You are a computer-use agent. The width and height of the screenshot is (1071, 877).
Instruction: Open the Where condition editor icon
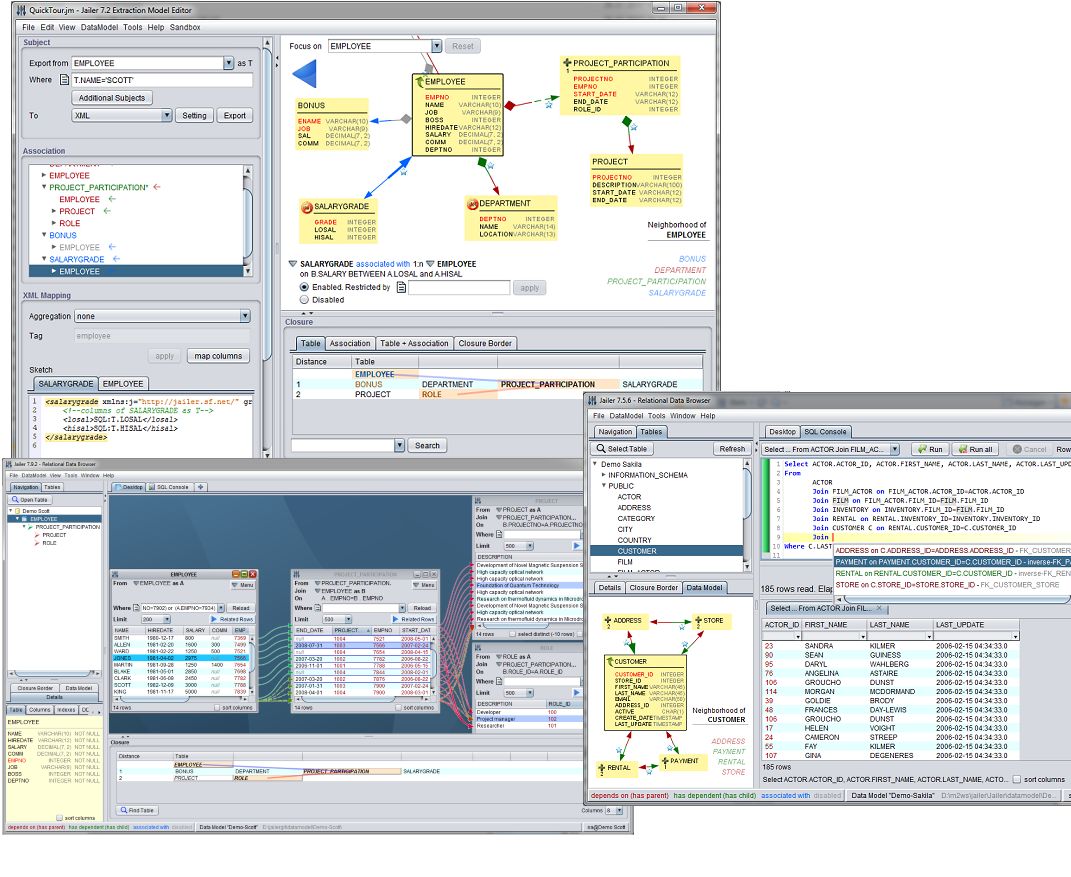pyautogui.click(x=64, y=80)
